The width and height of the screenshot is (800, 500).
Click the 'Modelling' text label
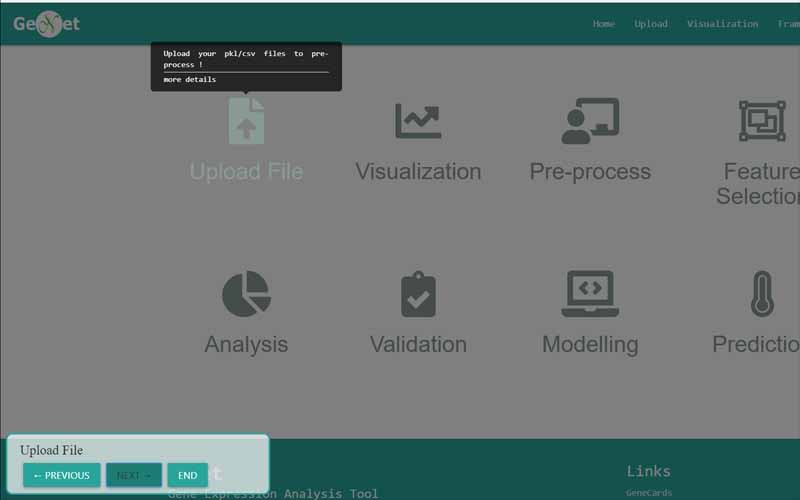click(x=590, y=344)
